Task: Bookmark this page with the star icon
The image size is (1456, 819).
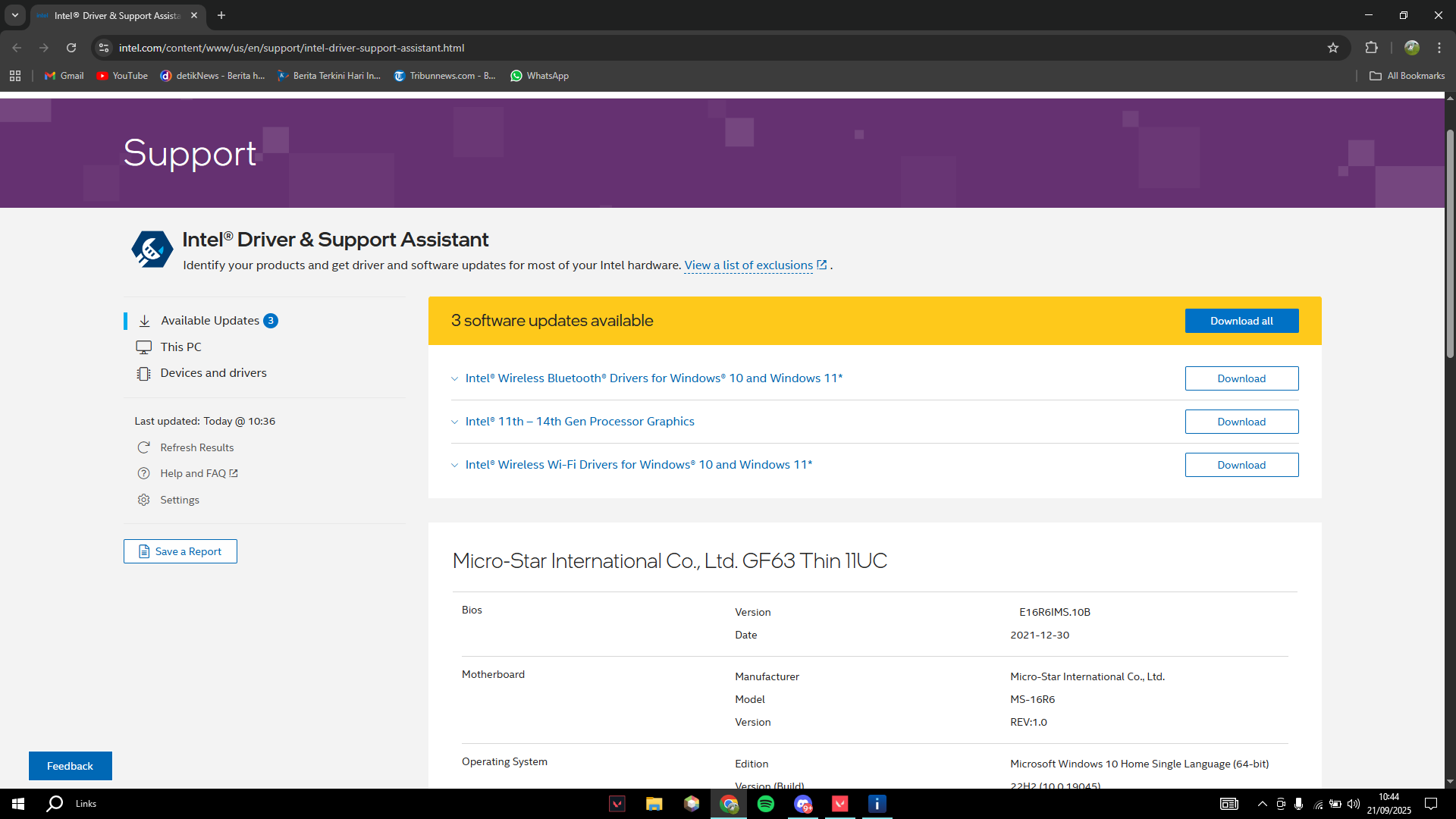Action: coord(1333,48)
